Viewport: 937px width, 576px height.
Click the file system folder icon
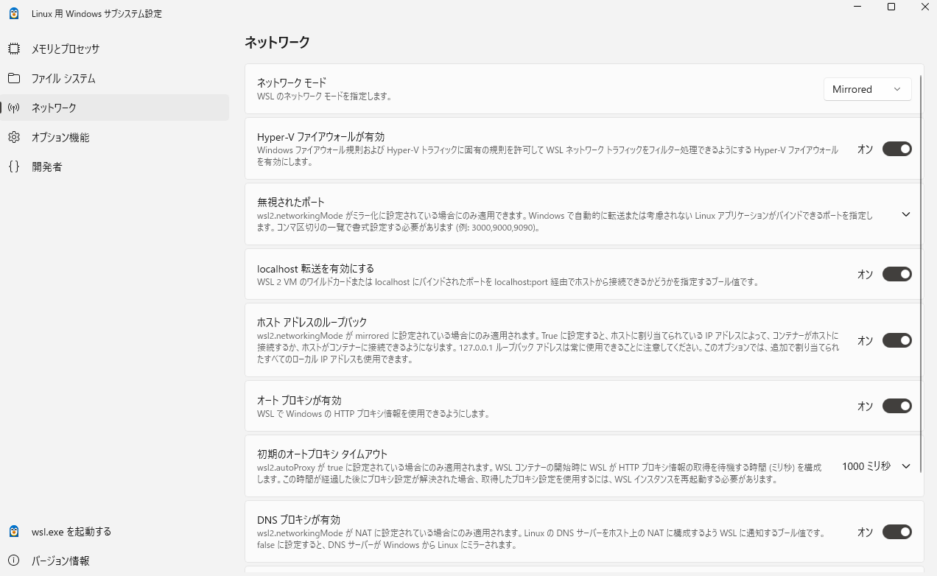[13, 78]
